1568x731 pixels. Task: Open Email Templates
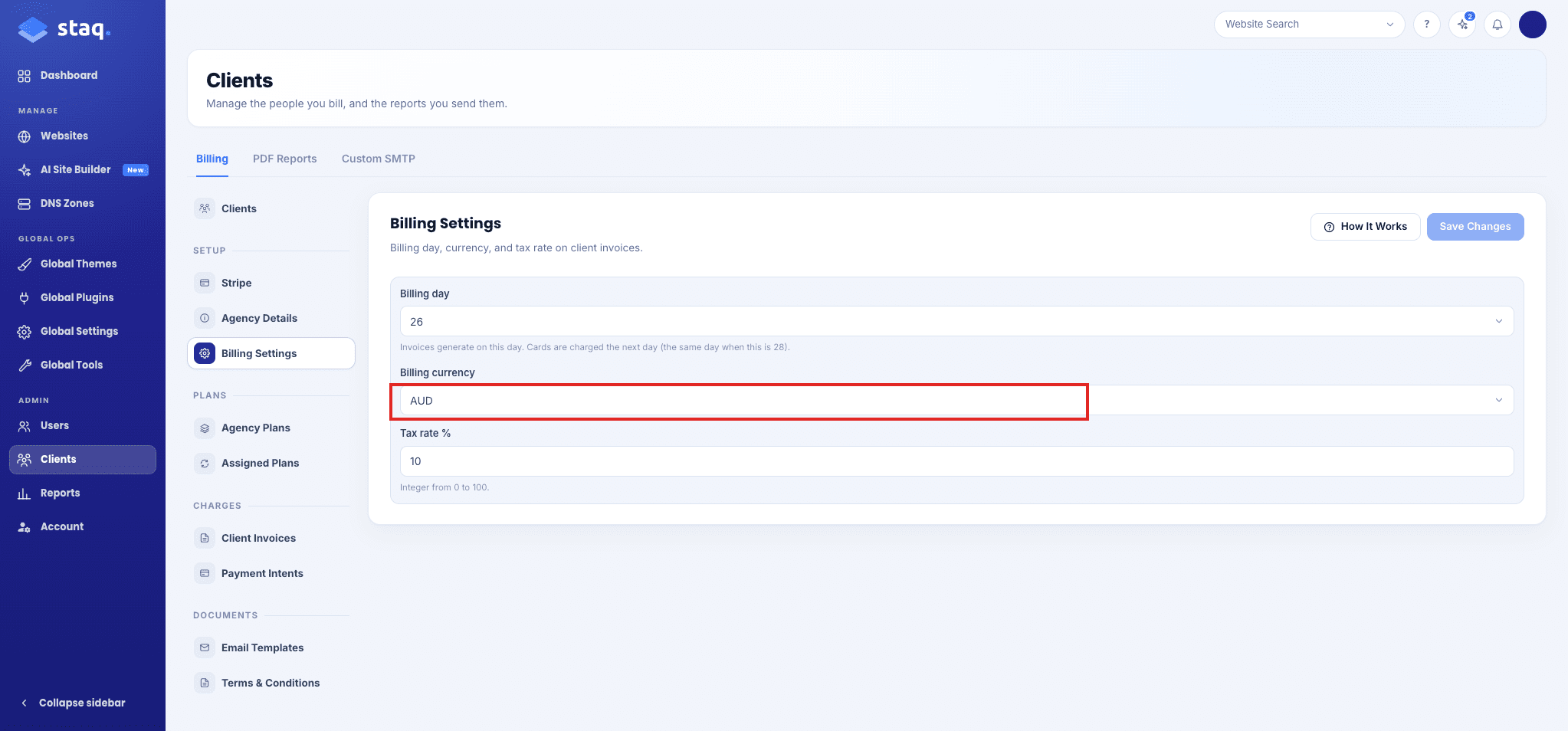coord(271,647)
